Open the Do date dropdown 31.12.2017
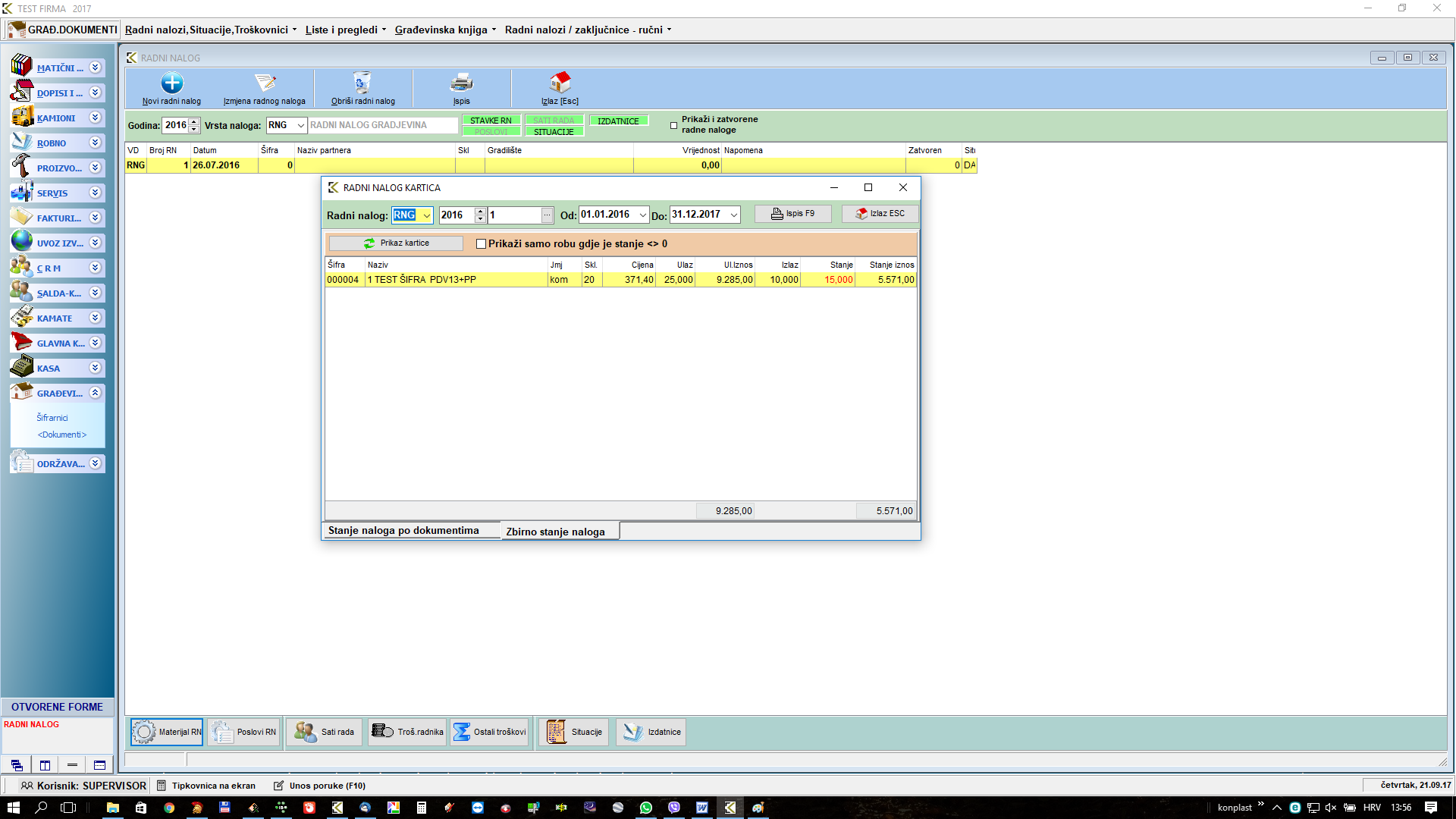 734,215
